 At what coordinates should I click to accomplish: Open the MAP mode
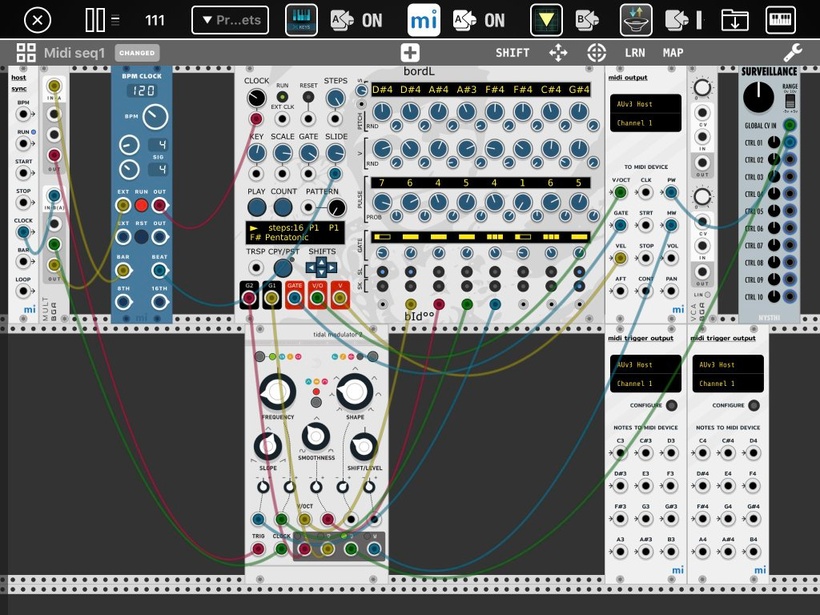(673, 53)
